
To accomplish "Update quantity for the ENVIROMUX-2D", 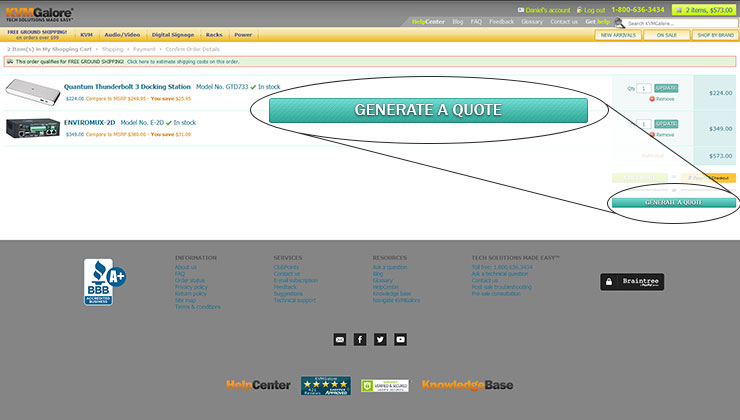I will pos(666,124).
